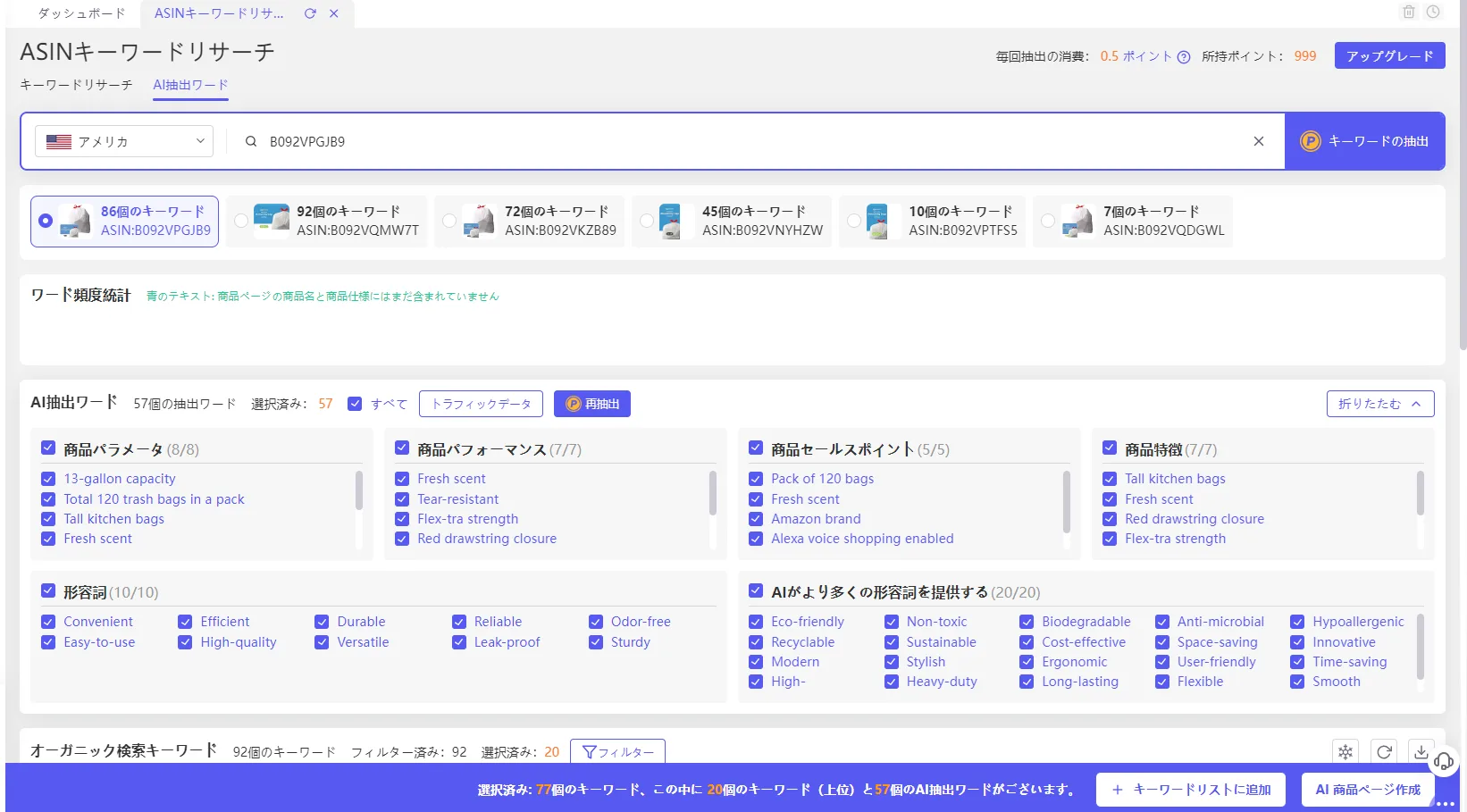The image size is (1467, 812).
Task: Refresh the ASIN keyword research tab
Action: [x=310, y=13]
